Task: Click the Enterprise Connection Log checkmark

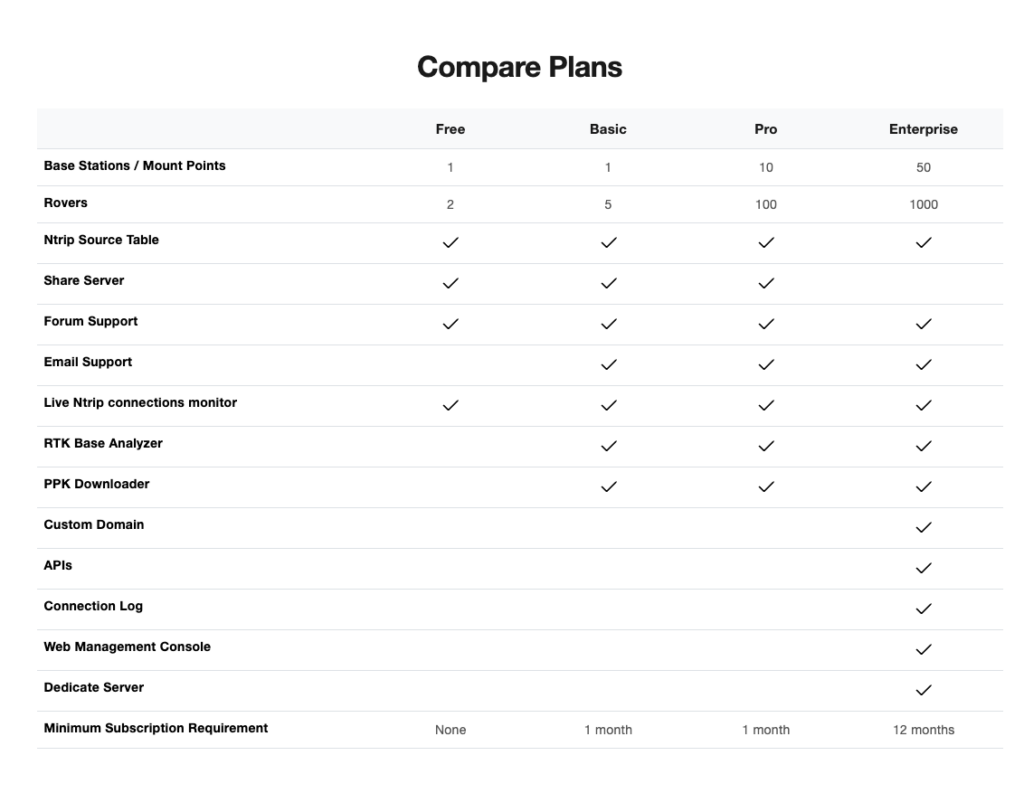Action: pos(924,609)
